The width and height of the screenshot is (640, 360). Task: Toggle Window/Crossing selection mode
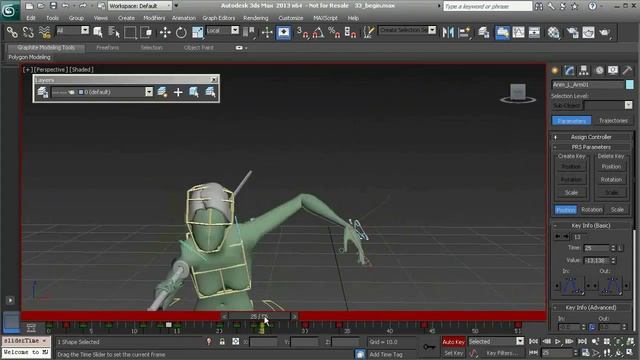point(146,32)
